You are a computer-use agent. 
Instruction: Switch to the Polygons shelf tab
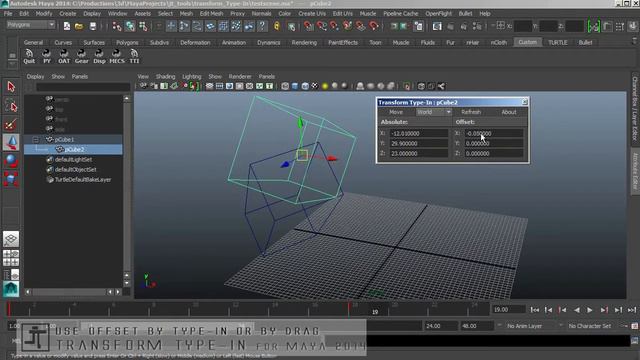click(127, 42)
